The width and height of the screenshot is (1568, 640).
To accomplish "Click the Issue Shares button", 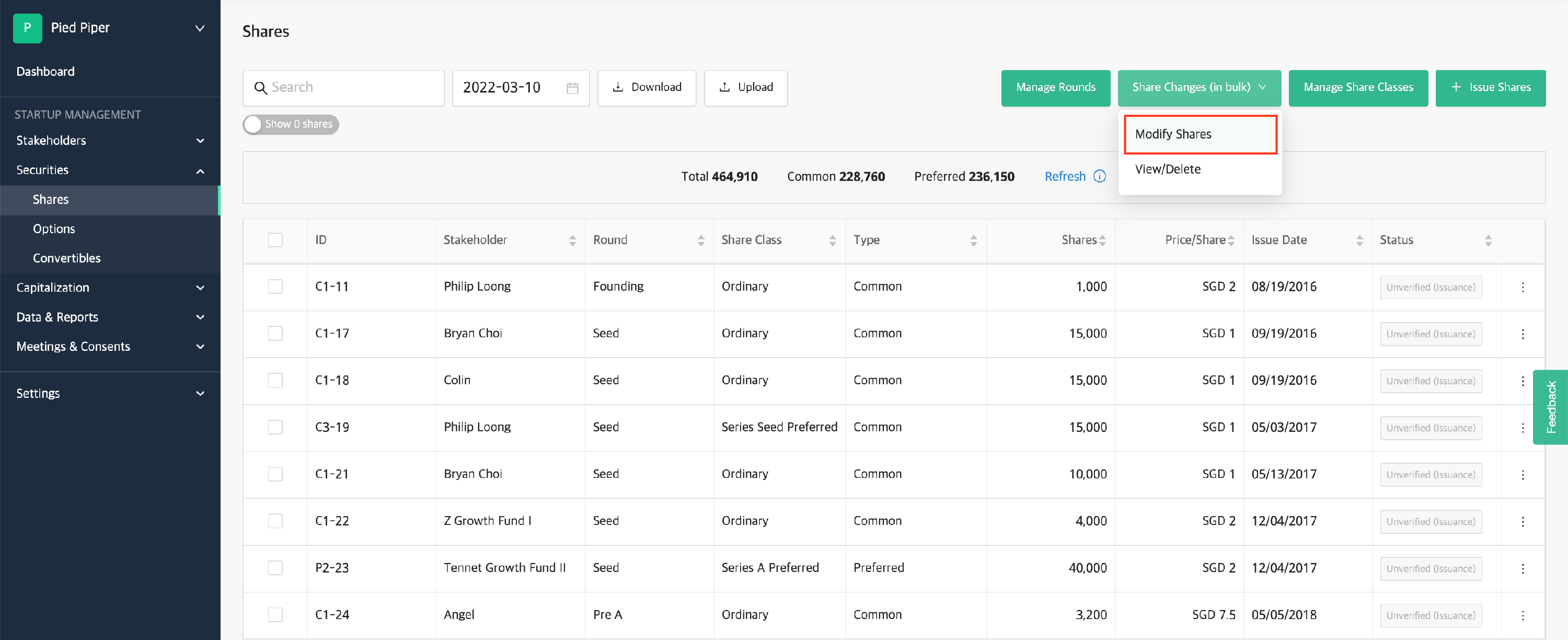I will 1490,88.
